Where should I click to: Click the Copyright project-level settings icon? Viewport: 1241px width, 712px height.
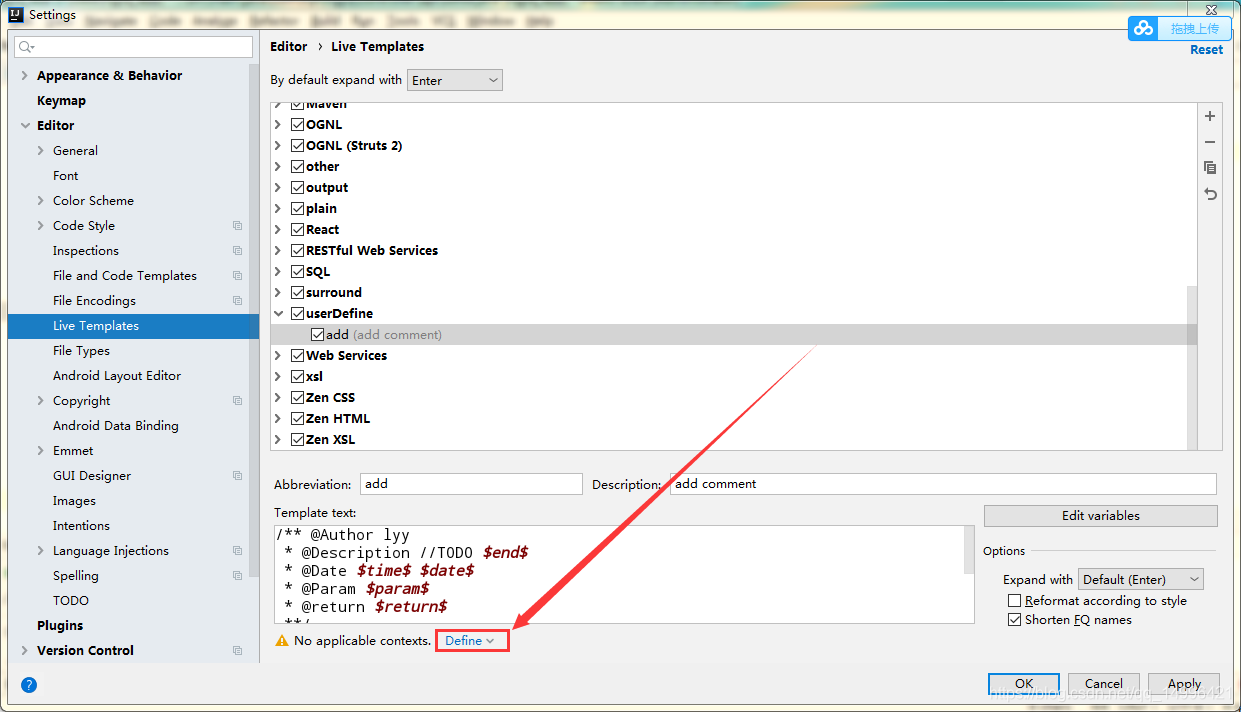237,401
